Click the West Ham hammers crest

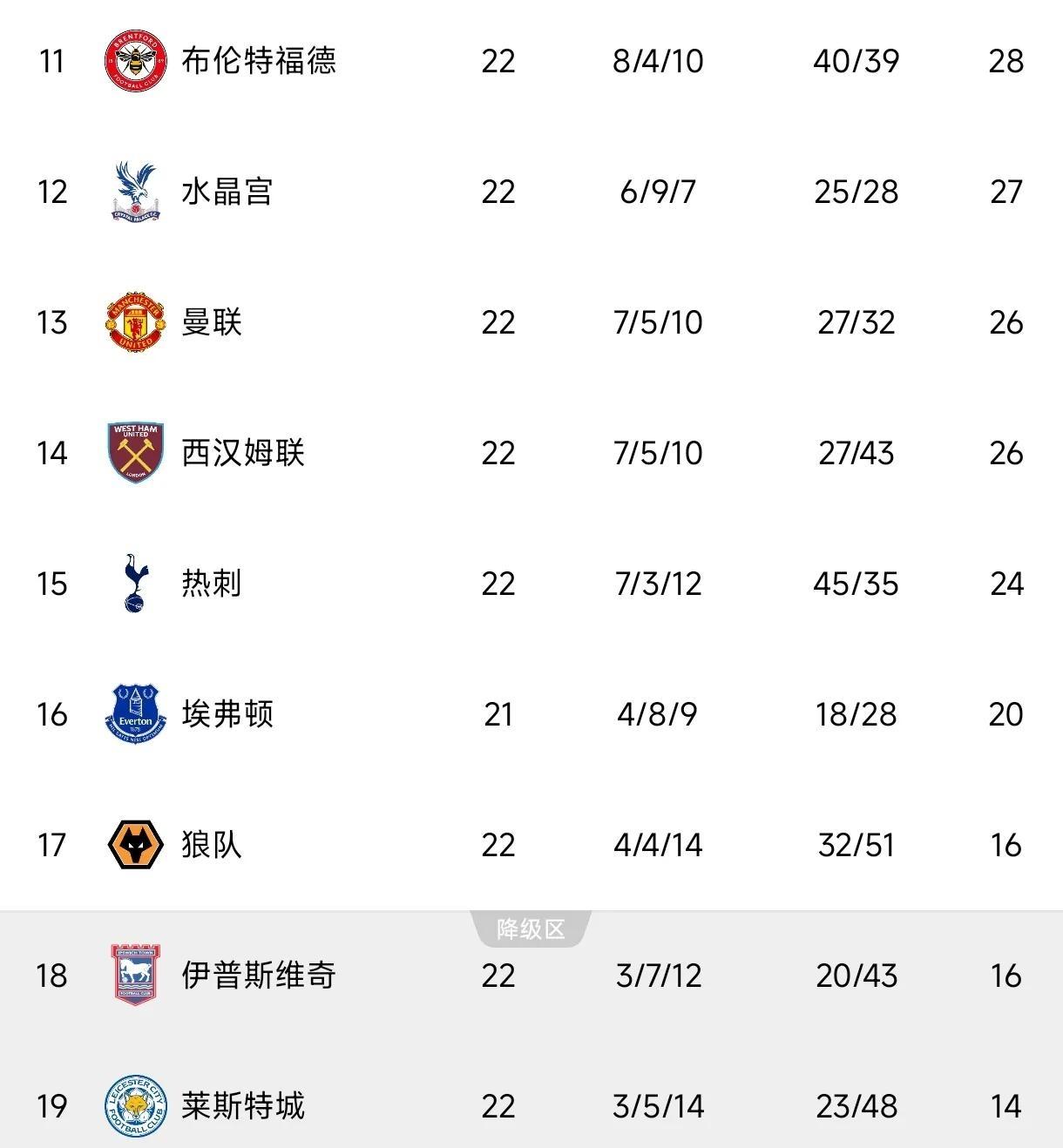click(x=135, y=453)
